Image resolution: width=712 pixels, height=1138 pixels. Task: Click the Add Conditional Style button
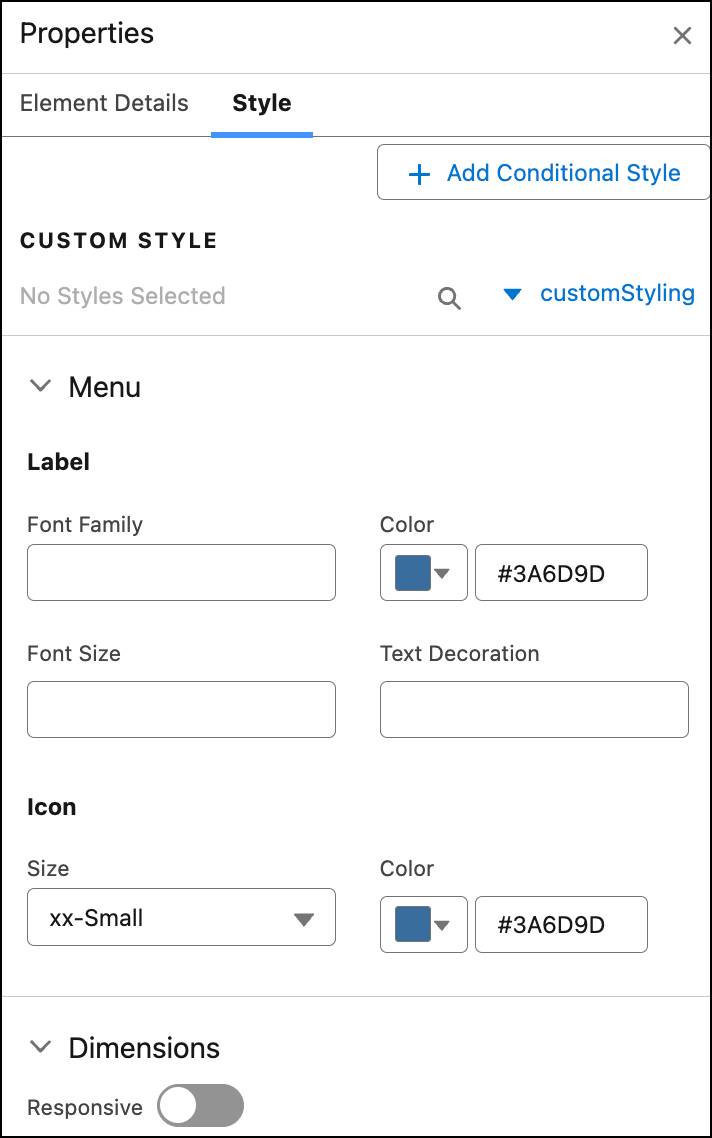pos(543,172)
